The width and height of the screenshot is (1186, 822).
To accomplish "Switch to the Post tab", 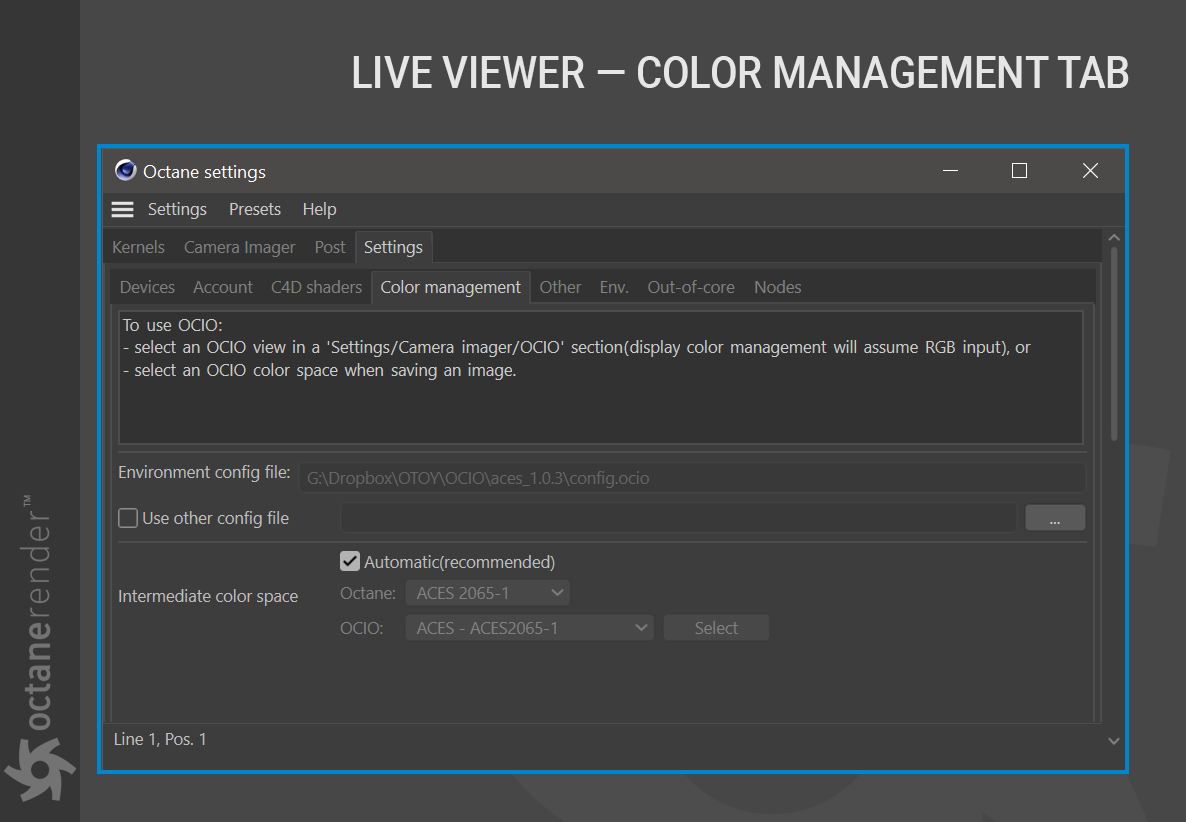I will [x=330, y=247].
